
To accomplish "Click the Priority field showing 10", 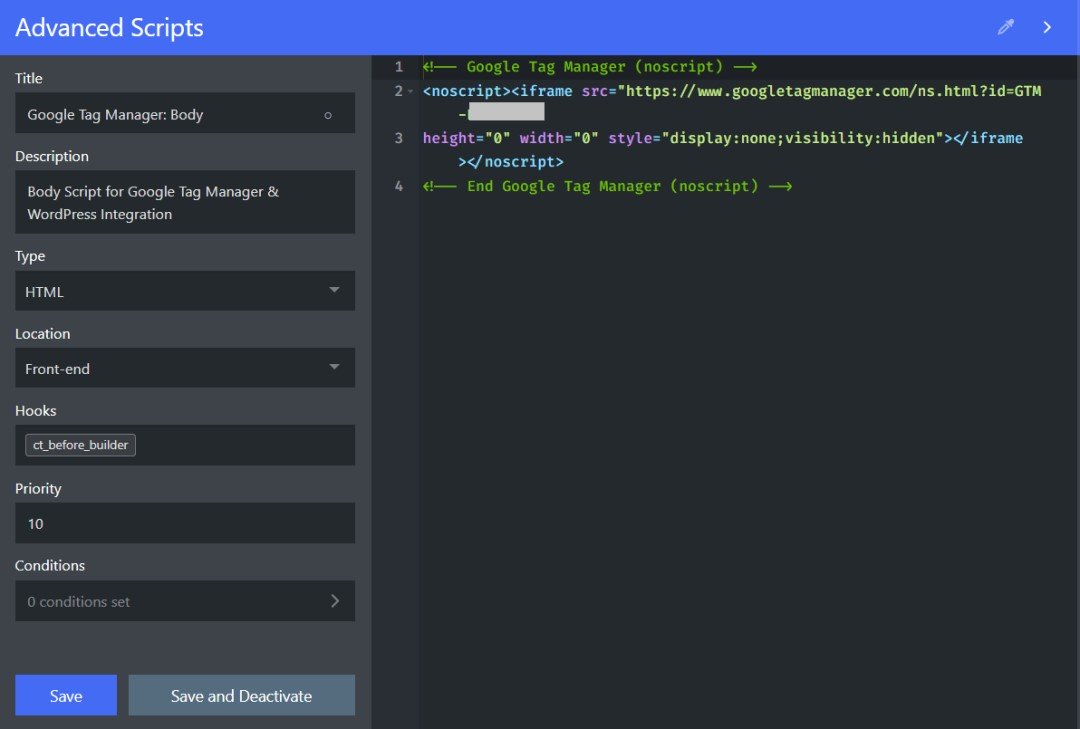I will (x=185, y=523).
